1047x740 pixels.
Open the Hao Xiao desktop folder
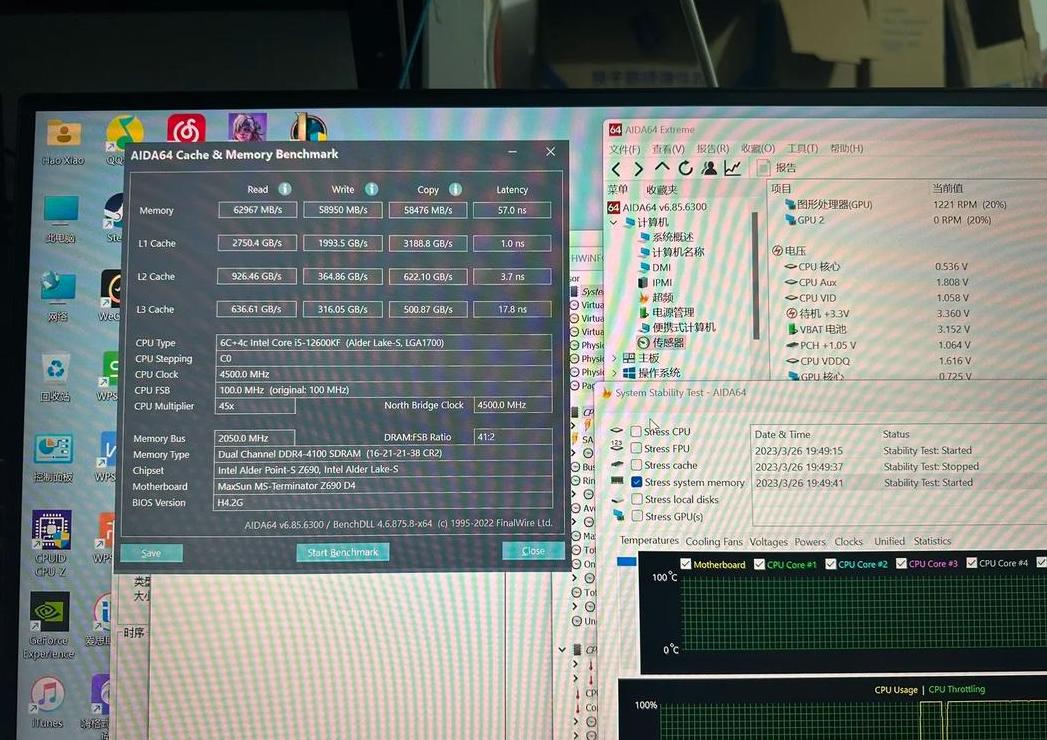tap(63, 143)
